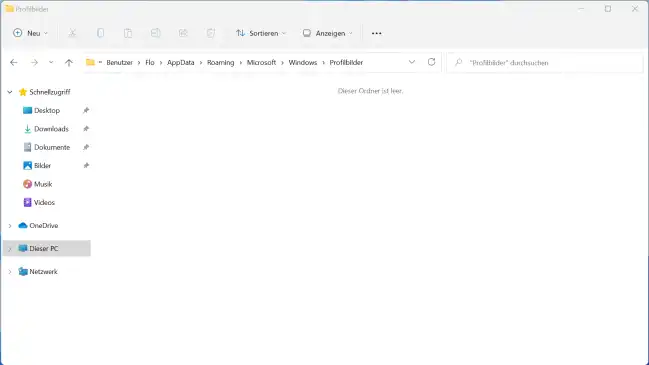Select AppData in the breadcrumb path
649x365 pixels.
point(180,62)
